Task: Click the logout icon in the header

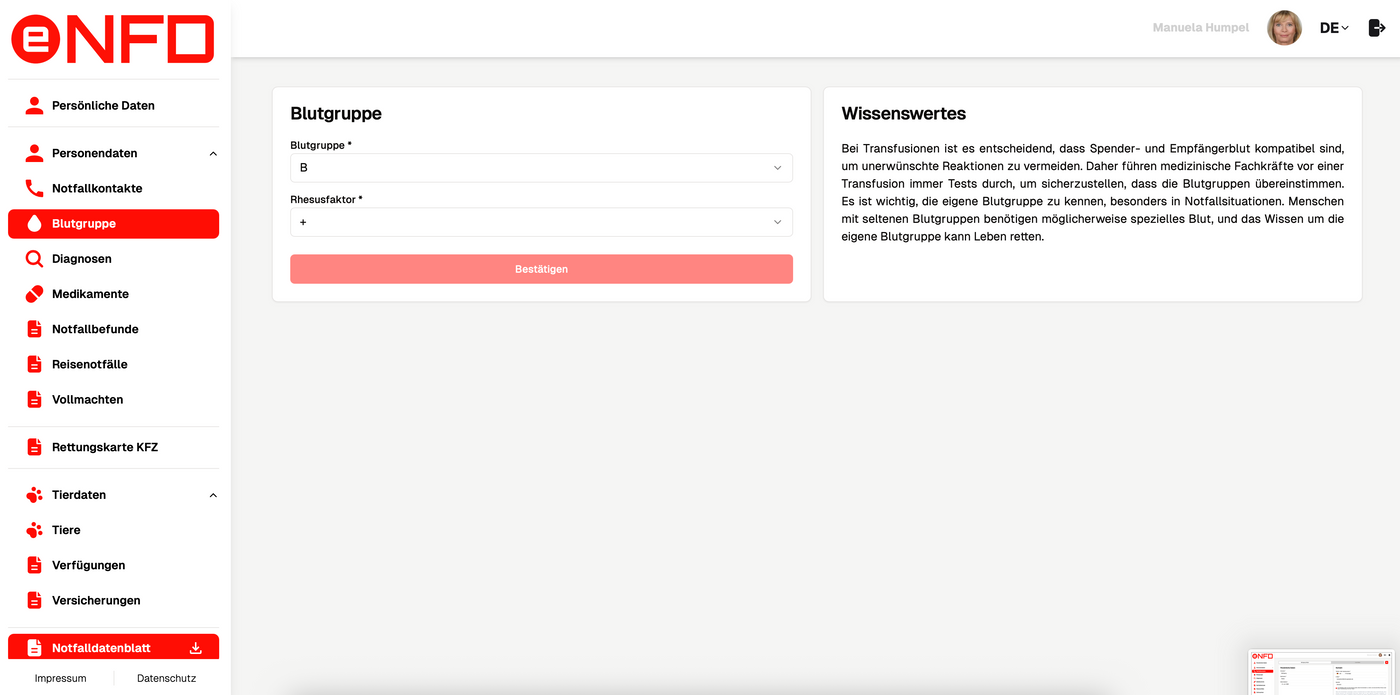Action: pyautogui.click(x=1376, y=28)
